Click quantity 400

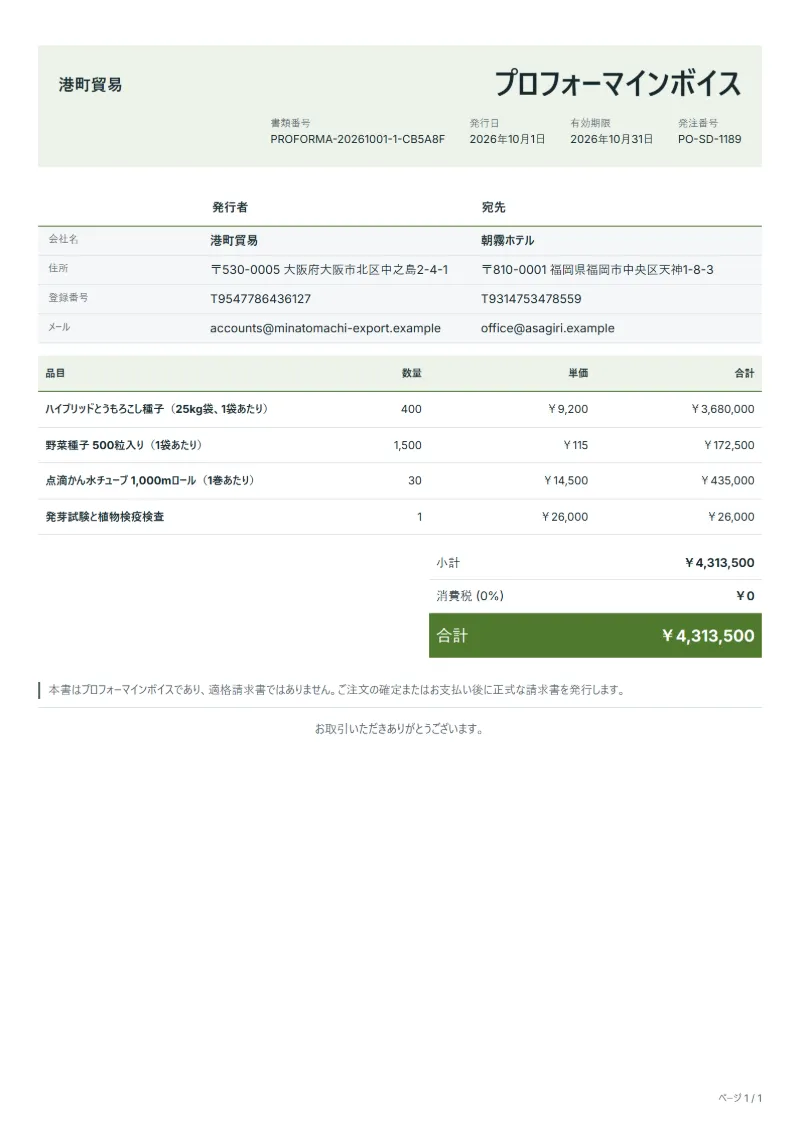pos(411,410)
